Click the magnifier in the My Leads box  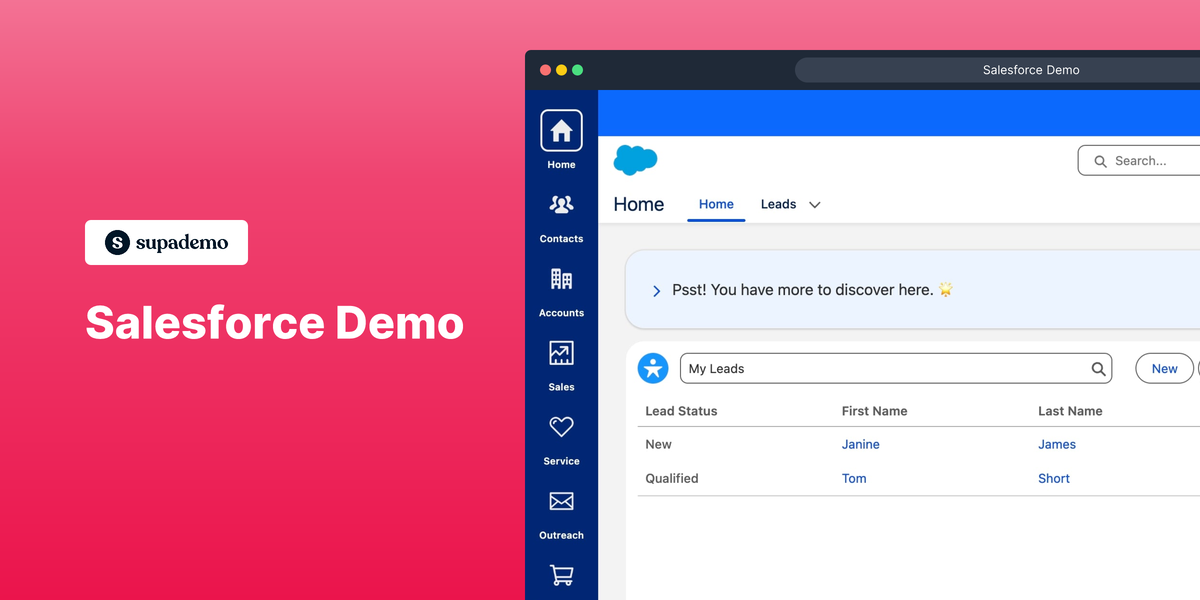pyautogui.click(x=1096, y=368)
